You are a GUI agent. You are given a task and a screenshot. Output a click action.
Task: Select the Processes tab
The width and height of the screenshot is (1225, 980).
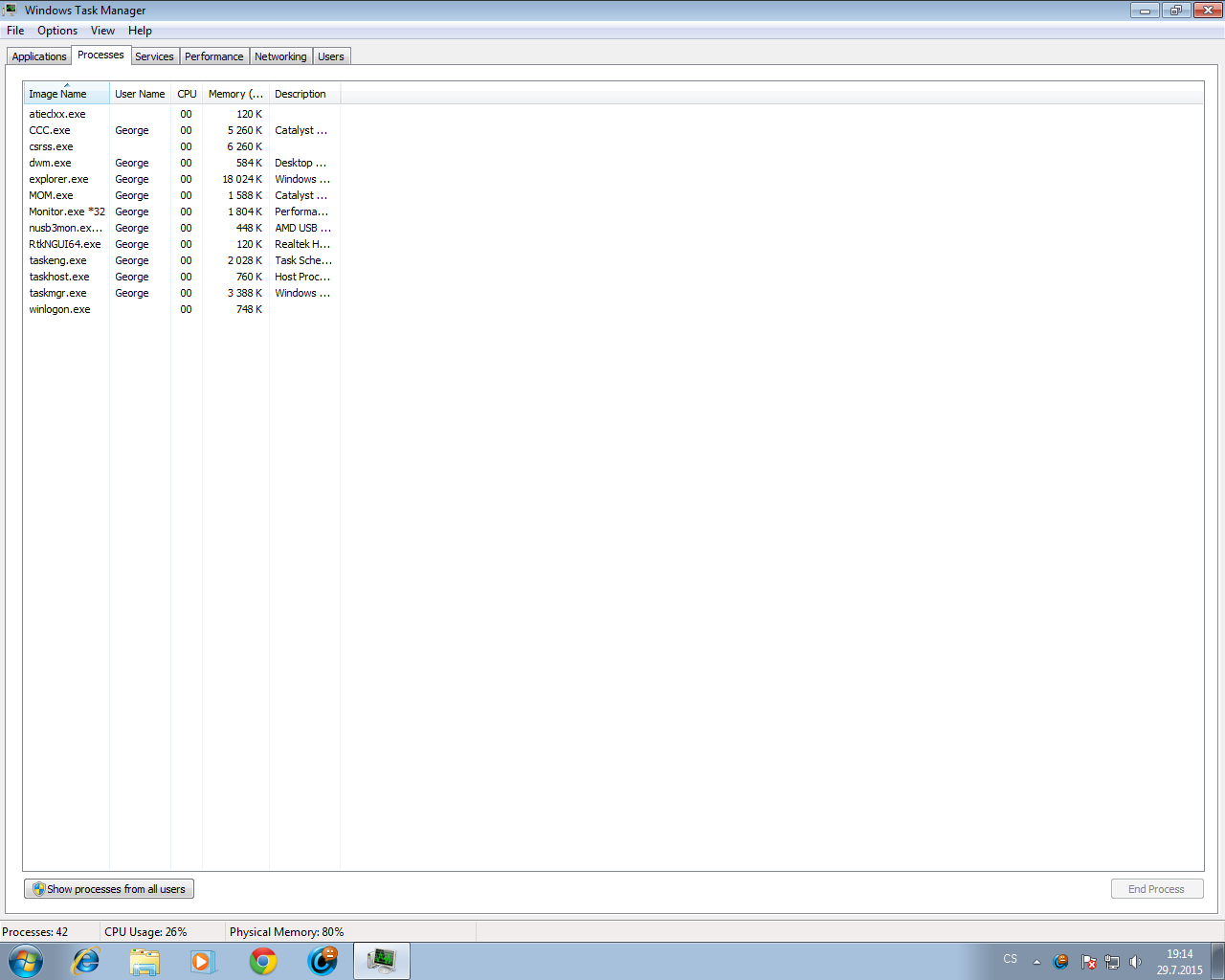pos(100,55)
